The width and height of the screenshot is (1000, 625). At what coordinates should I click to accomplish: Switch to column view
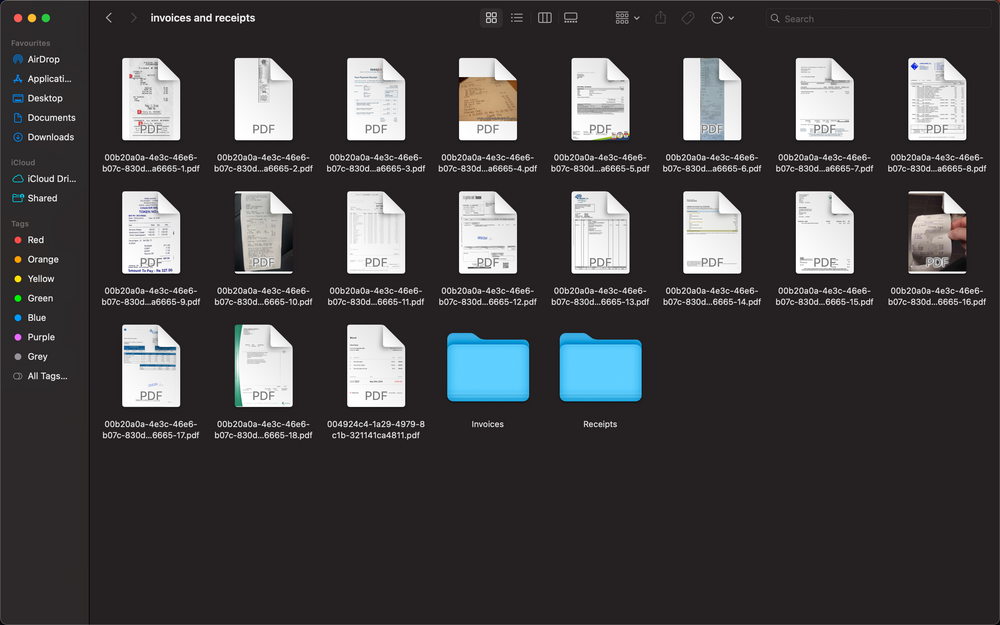coord(545,18)
